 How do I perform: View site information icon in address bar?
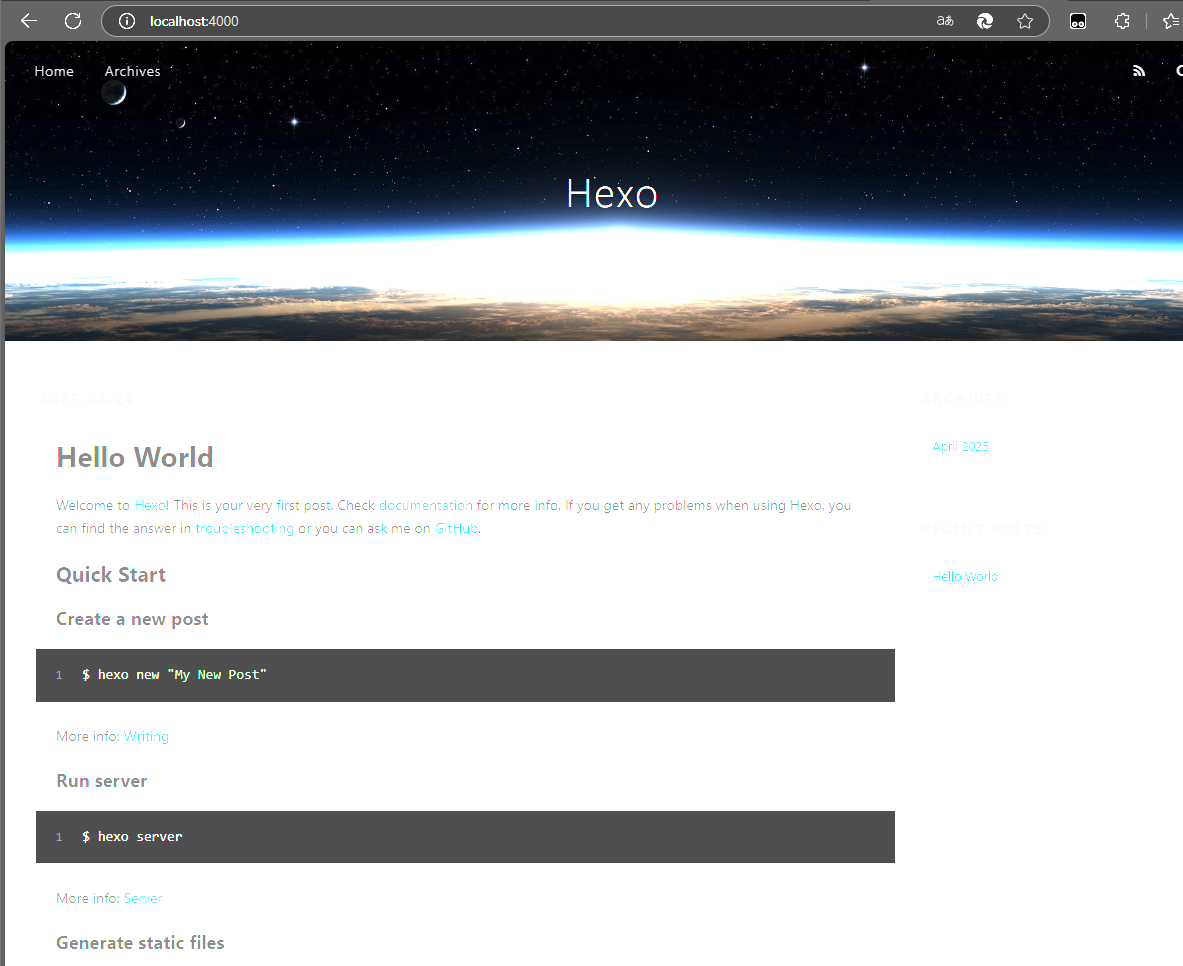coord(126,21)
